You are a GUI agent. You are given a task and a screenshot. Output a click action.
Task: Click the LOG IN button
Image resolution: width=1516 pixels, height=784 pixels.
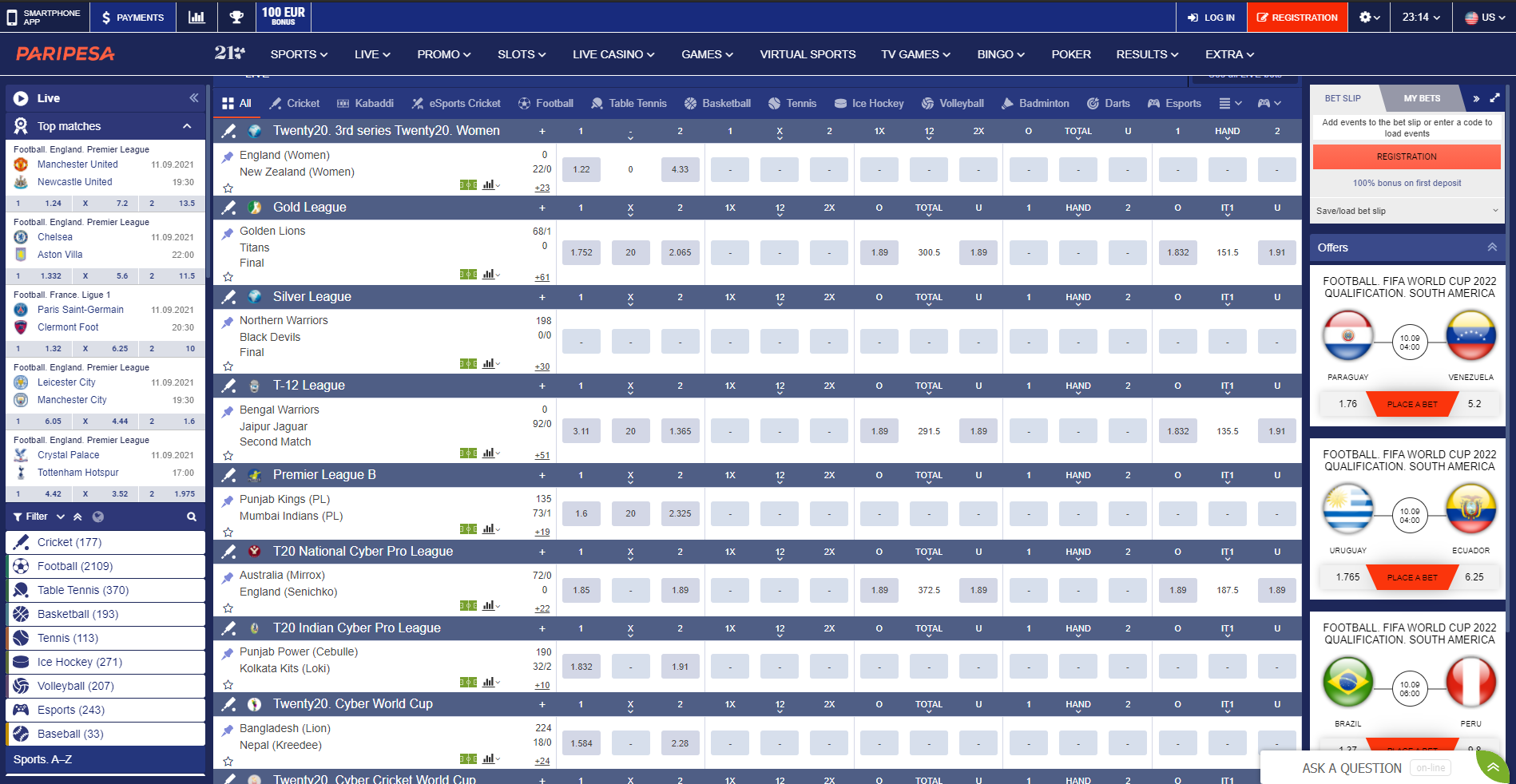coord(1211,17)
